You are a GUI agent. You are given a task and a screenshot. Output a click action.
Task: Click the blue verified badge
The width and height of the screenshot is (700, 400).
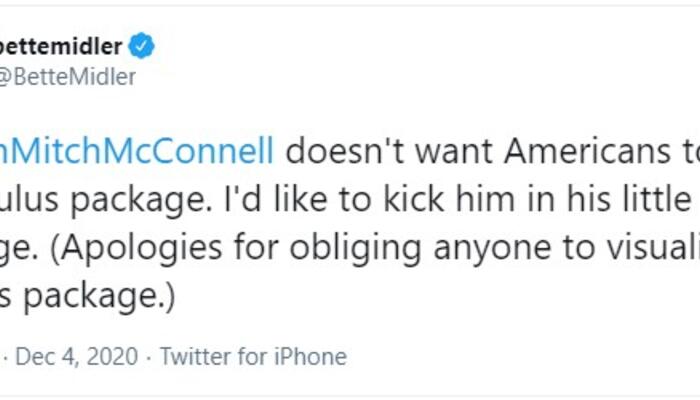143,46
